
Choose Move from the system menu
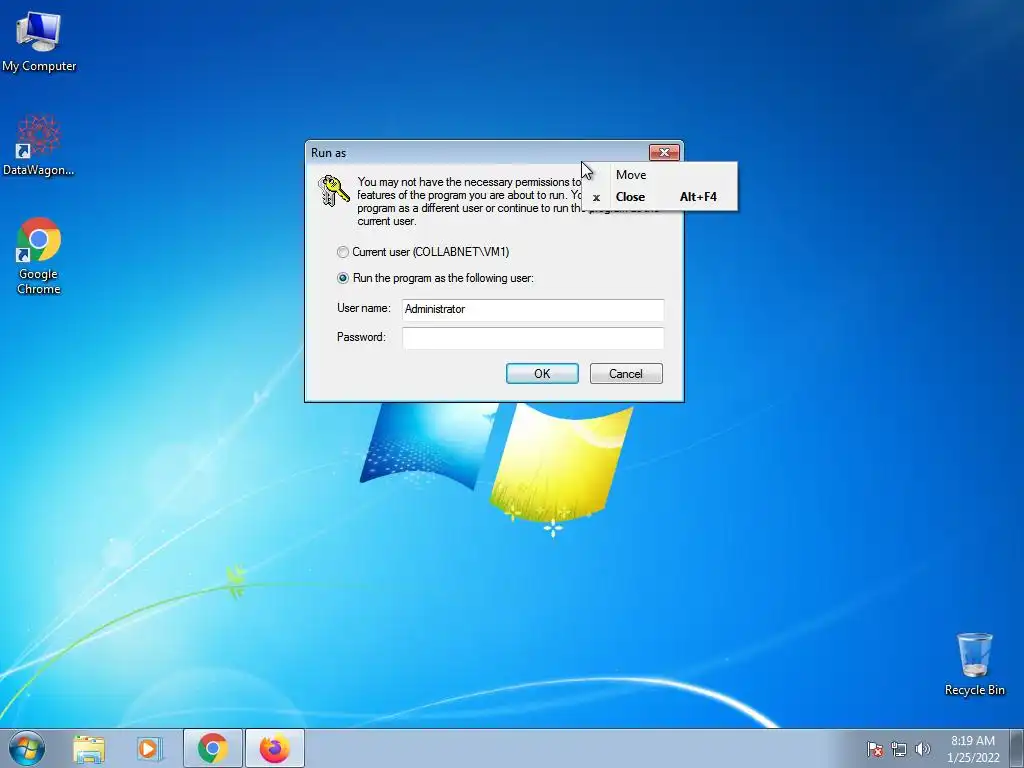coord(660,174)
